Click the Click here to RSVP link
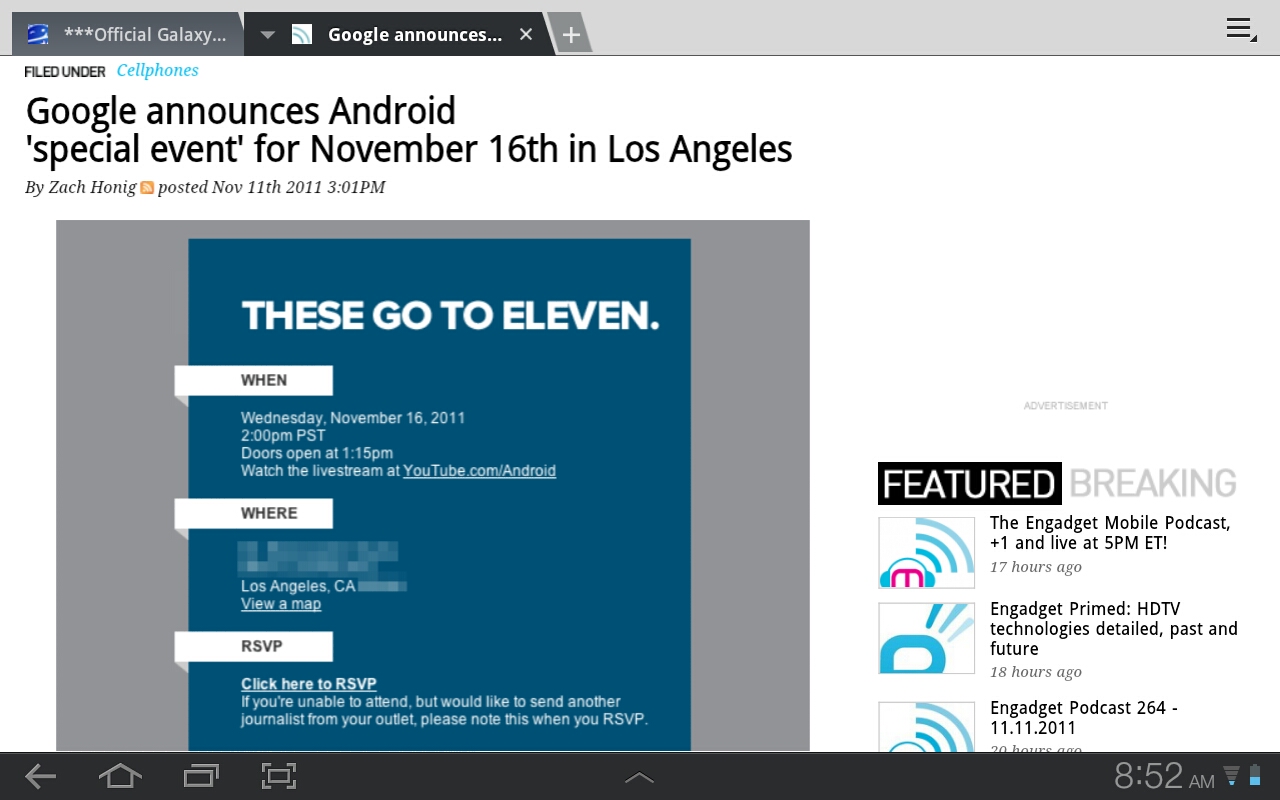The height and width of the screenshot is (800, 1280). (309, 684)
